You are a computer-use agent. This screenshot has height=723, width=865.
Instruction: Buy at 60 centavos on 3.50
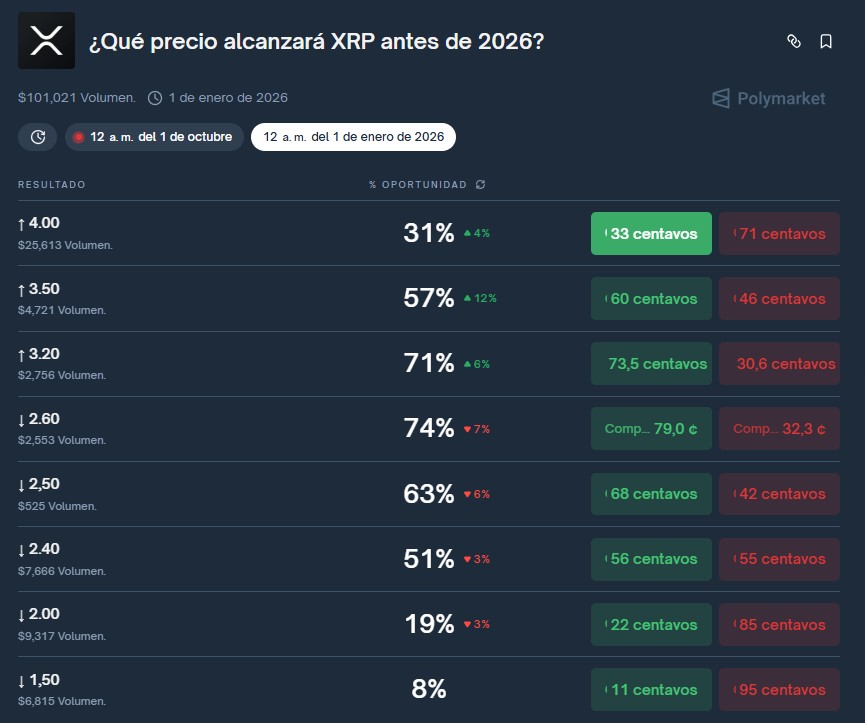(650, 298)
